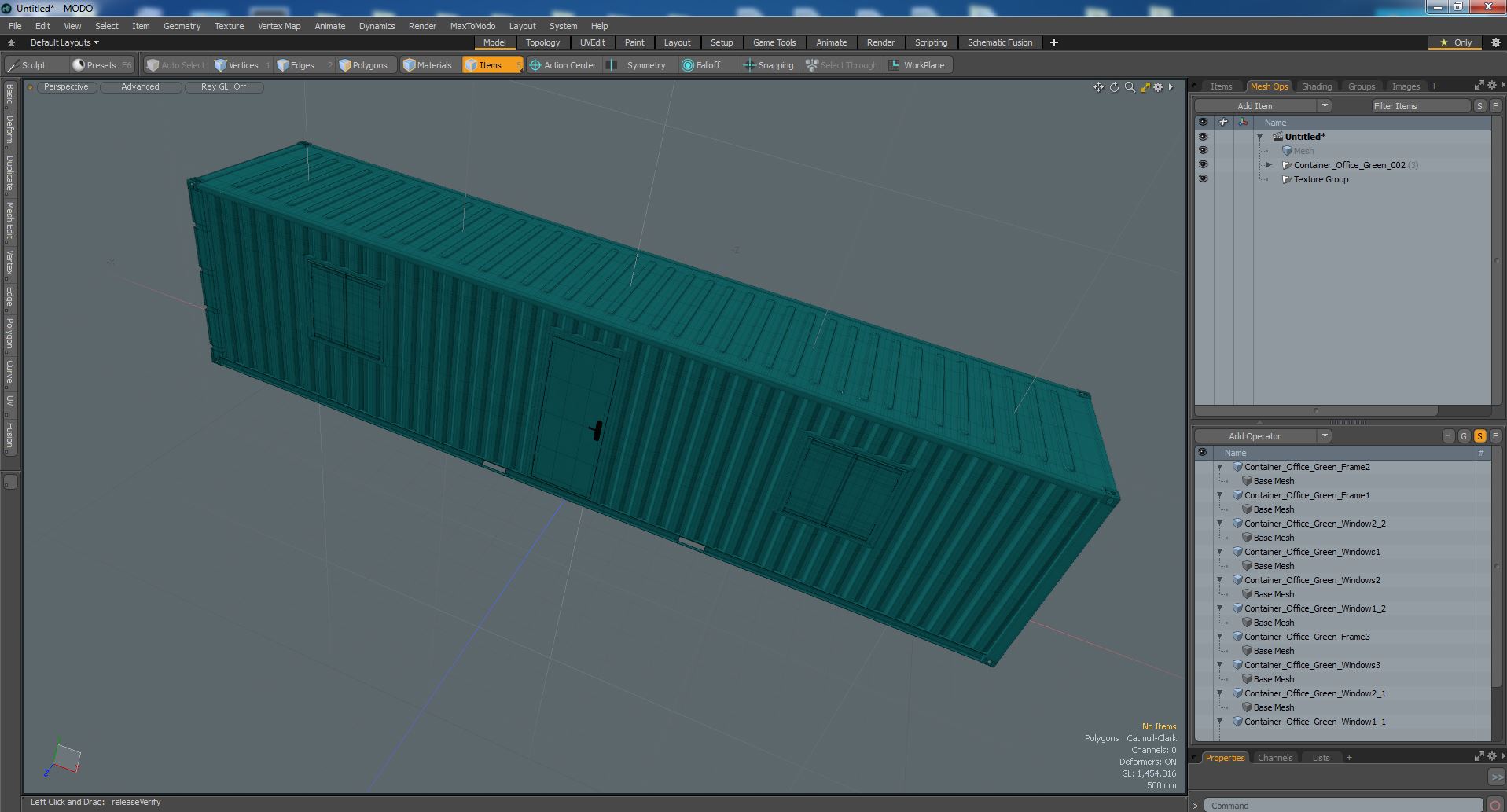Switch to the UVEdit layout tab
Screen dimensions: 1507x812
[592, 42]
